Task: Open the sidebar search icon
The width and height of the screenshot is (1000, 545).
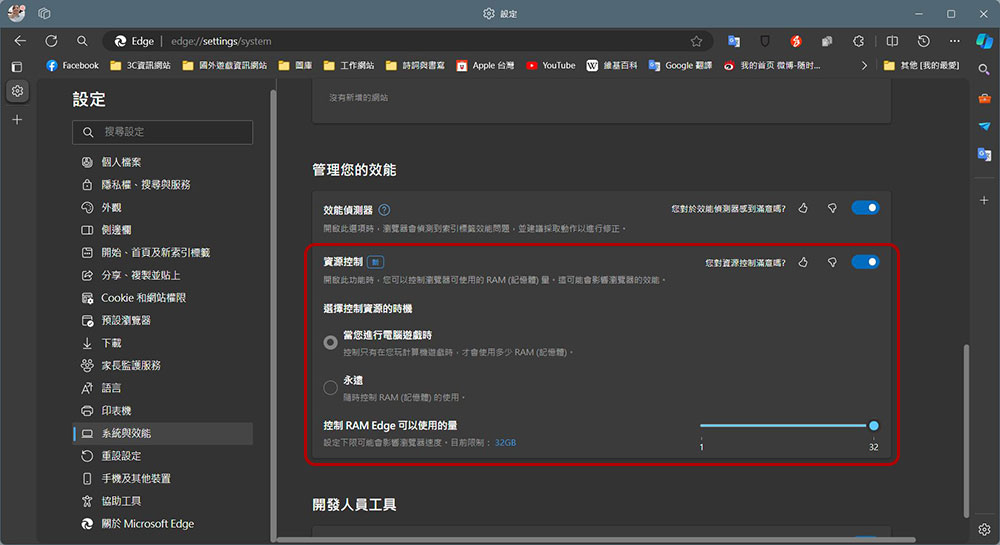Action: [x=984, y=69]
